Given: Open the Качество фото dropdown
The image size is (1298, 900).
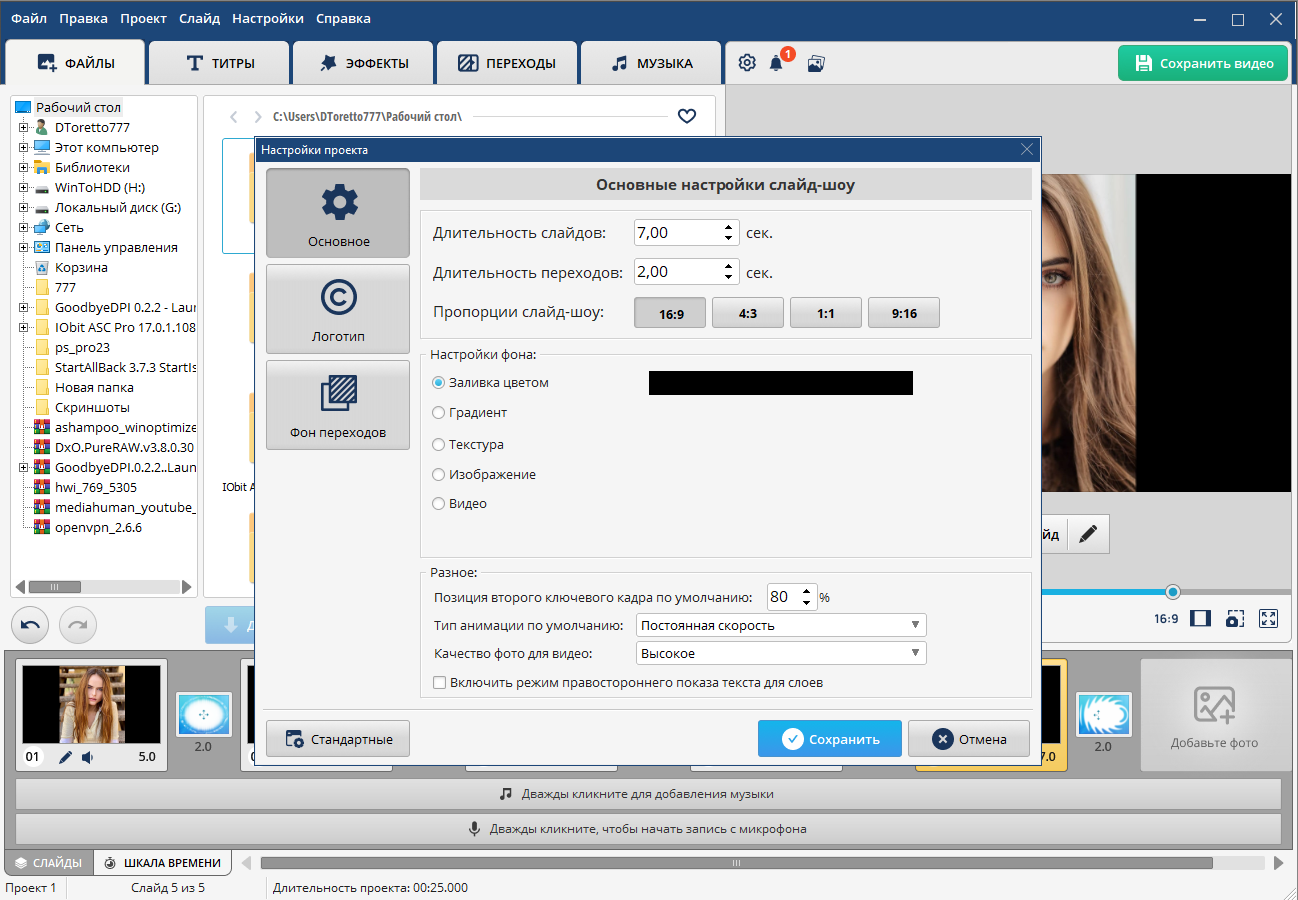Looking at the screenshot, I should point(780,652).
